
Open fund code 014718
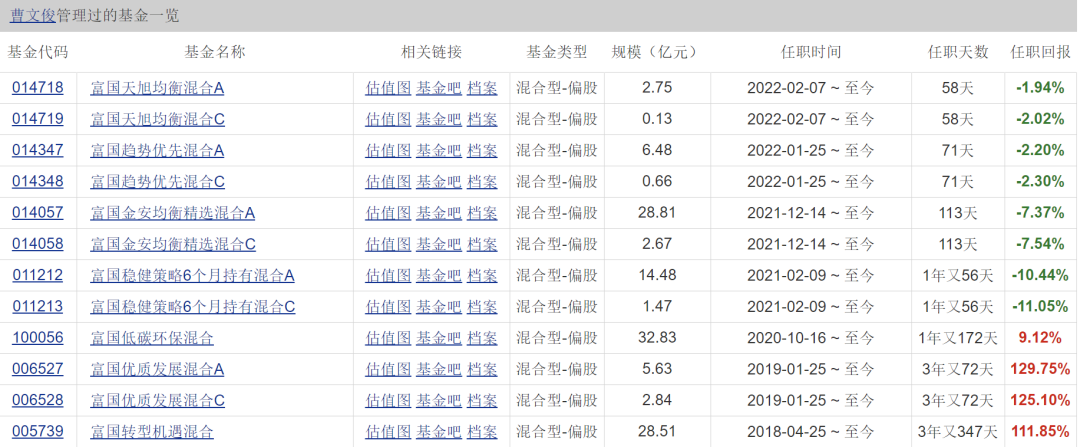point(37,87)
